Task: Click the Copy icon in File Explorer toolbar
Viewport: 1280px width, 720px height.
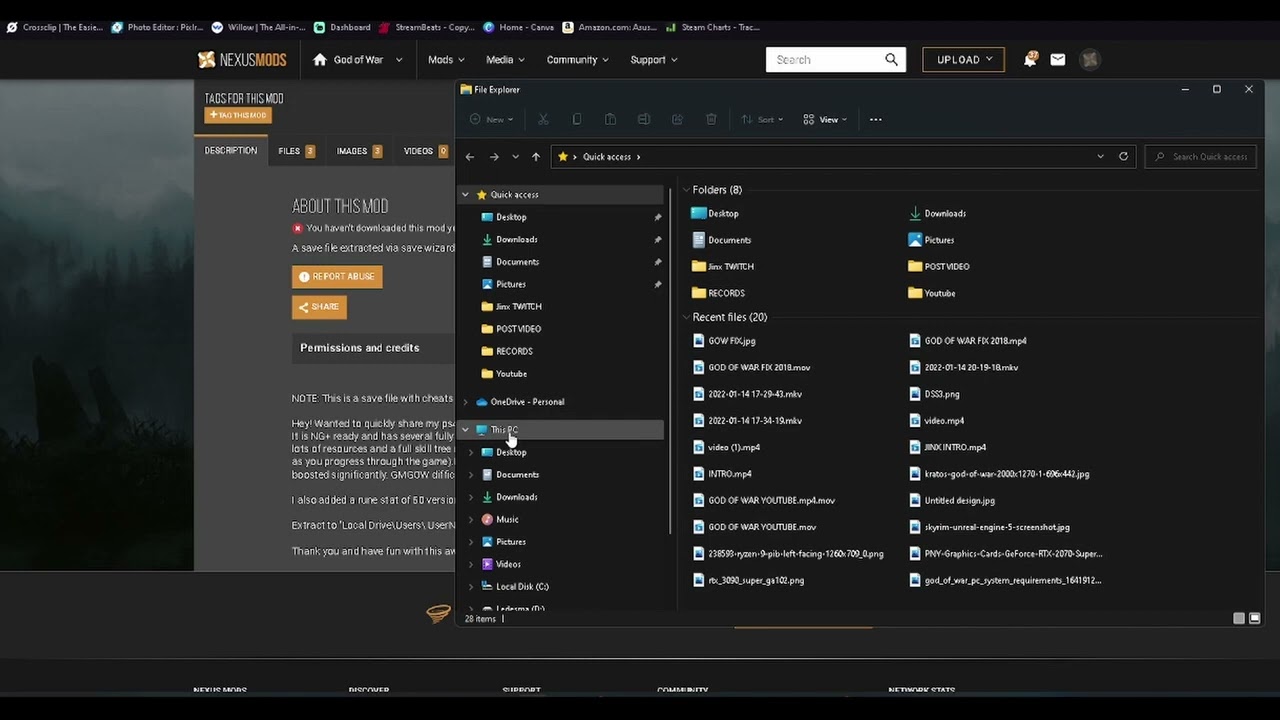Action: click(577, 119)
